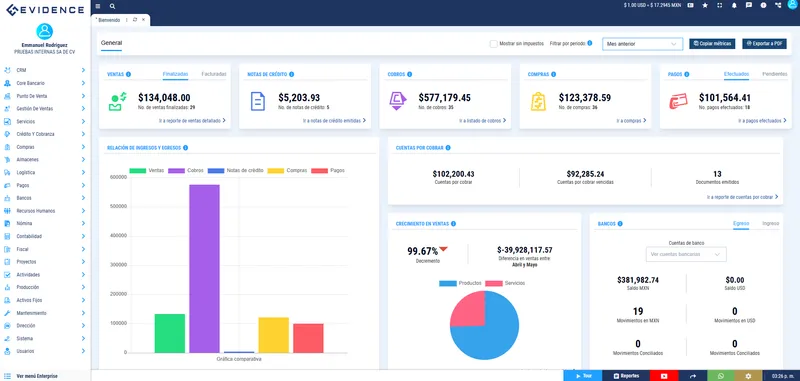Viewport: 800px width, 381px height.
Task: Open the Mes anterior period dropdown
Action: (642, 44)
